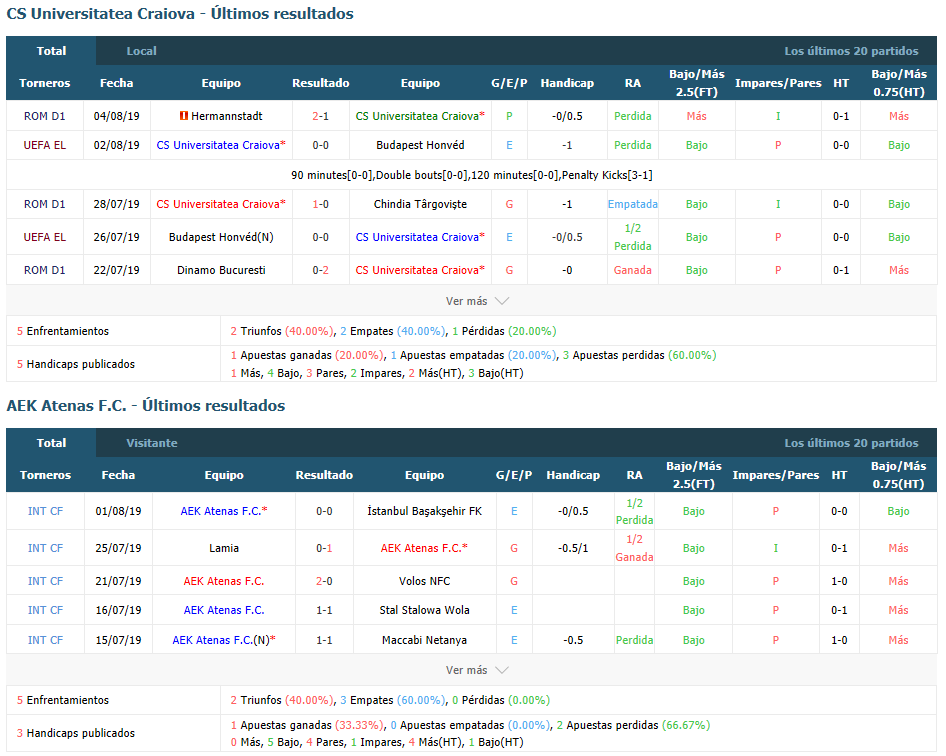946x756 pixels.
Task: Click the 'Ganada' cell in Dinamo Bucuresti row
Action: (632, 270)
